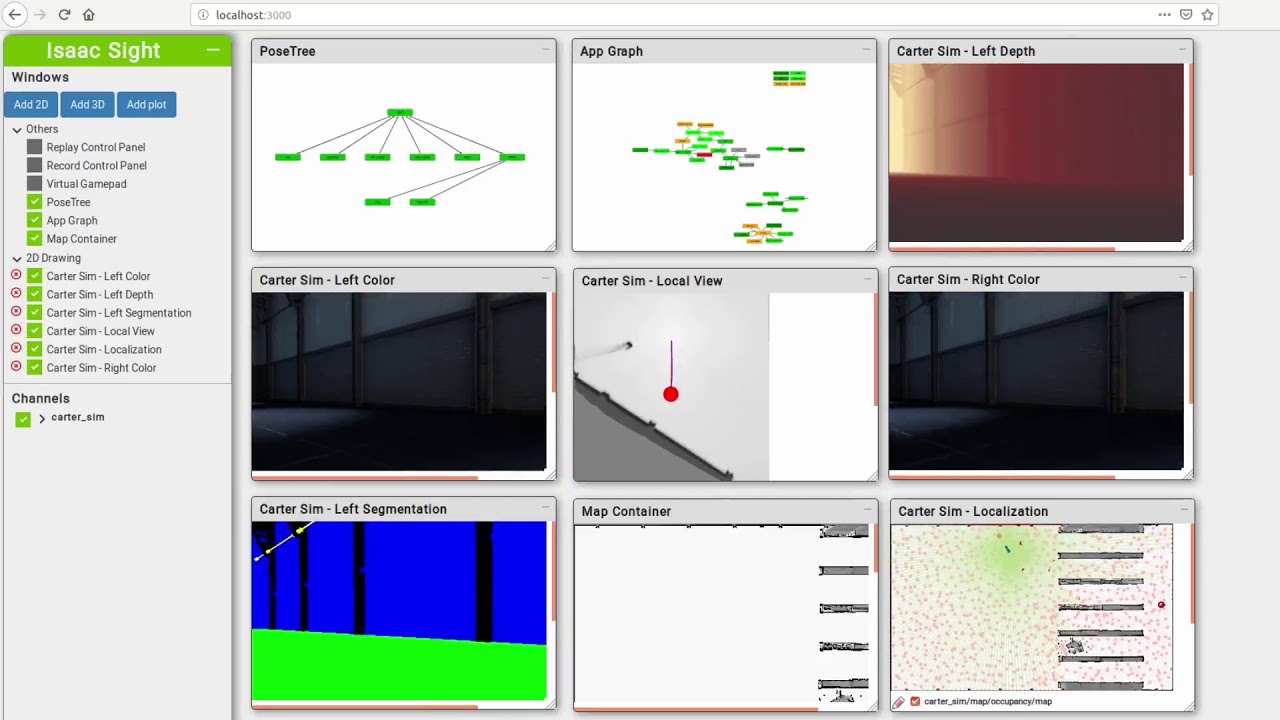The width and height of the screenshot is (1280, 720).
Task: Uncheck Carter Sim - Left Color checkbox
Action: tap(35, 276)
